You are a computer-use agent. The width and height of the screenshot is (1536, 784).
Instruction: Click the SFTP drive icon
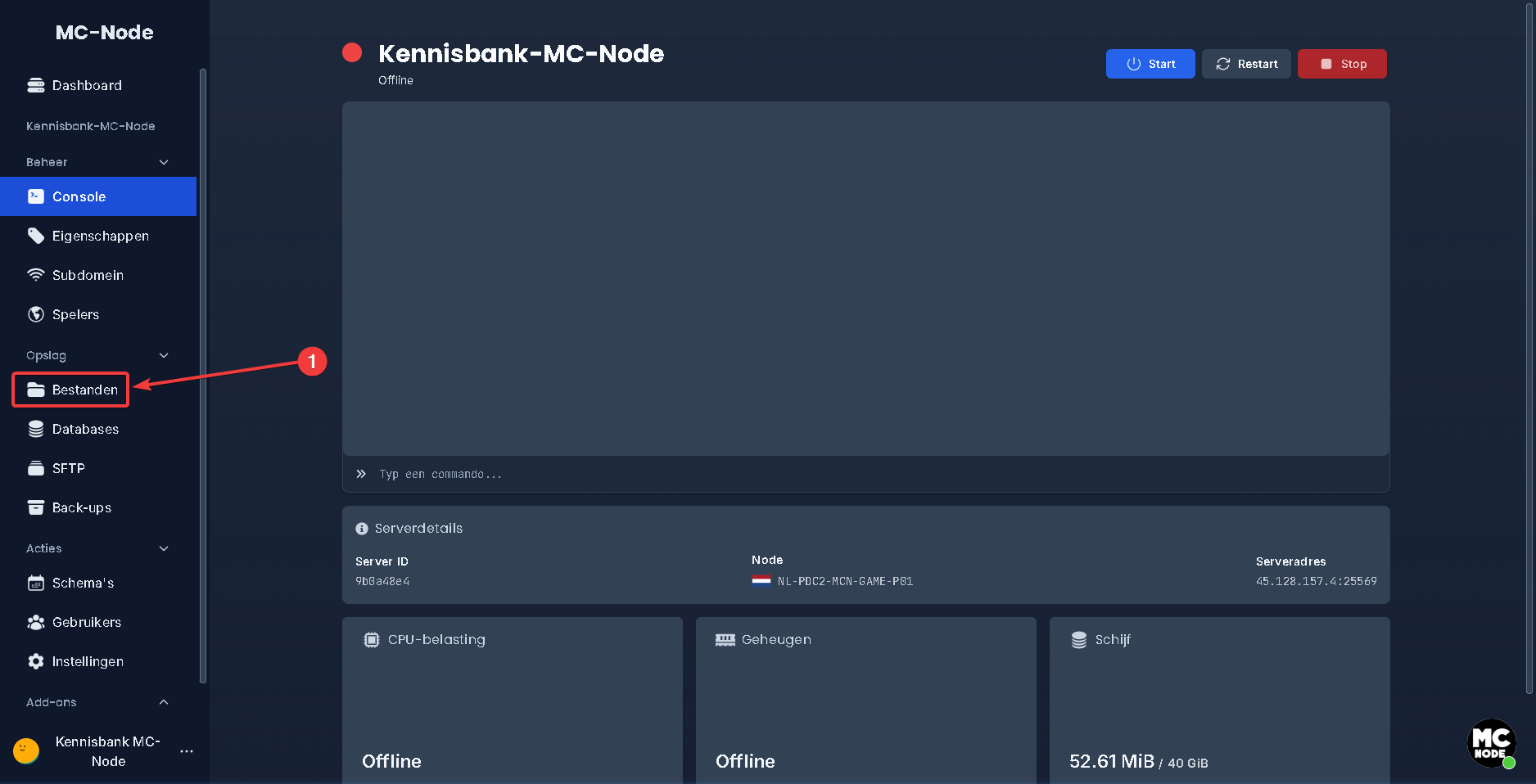36,468
